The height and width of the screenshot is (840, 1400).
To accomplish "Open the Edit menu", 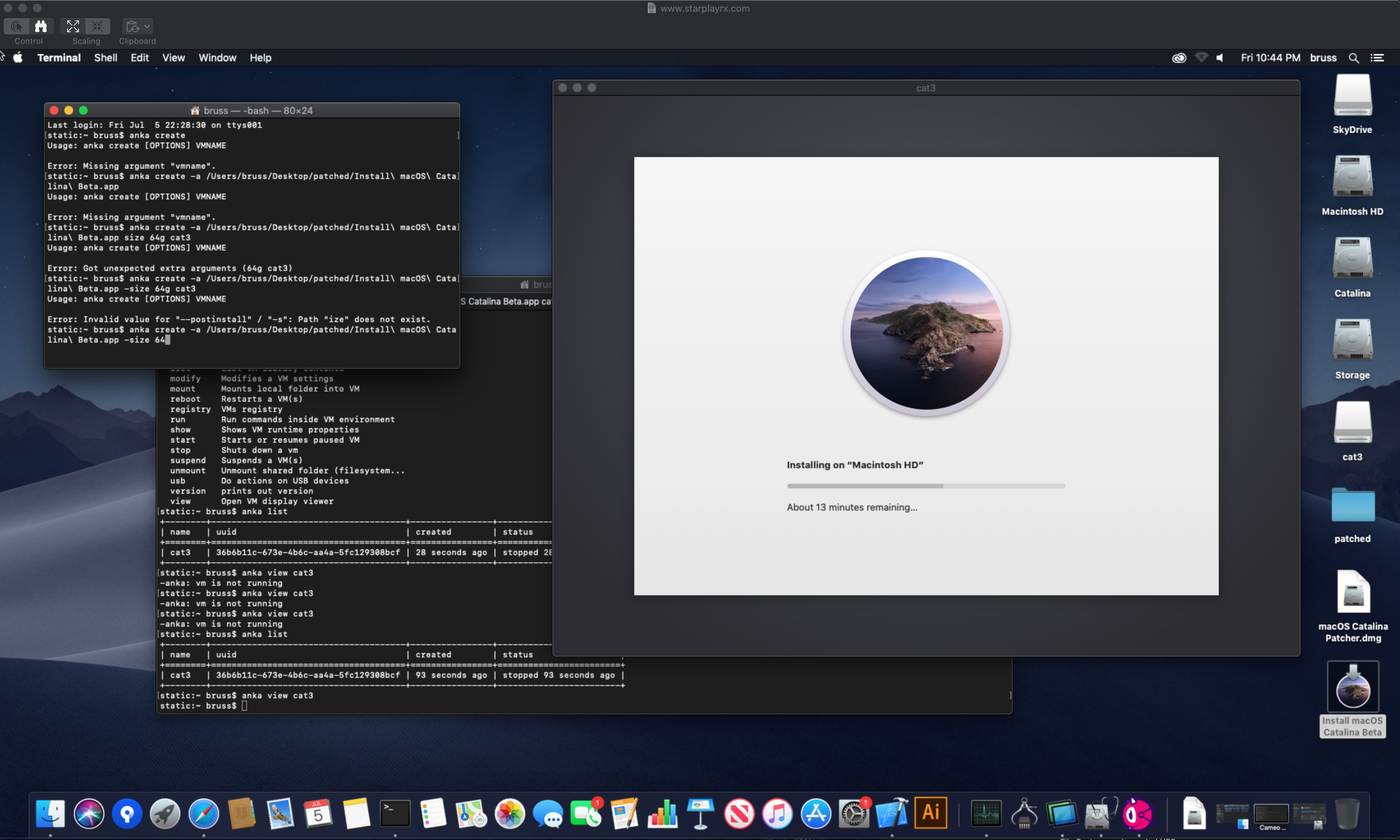I will pos(139,58).
